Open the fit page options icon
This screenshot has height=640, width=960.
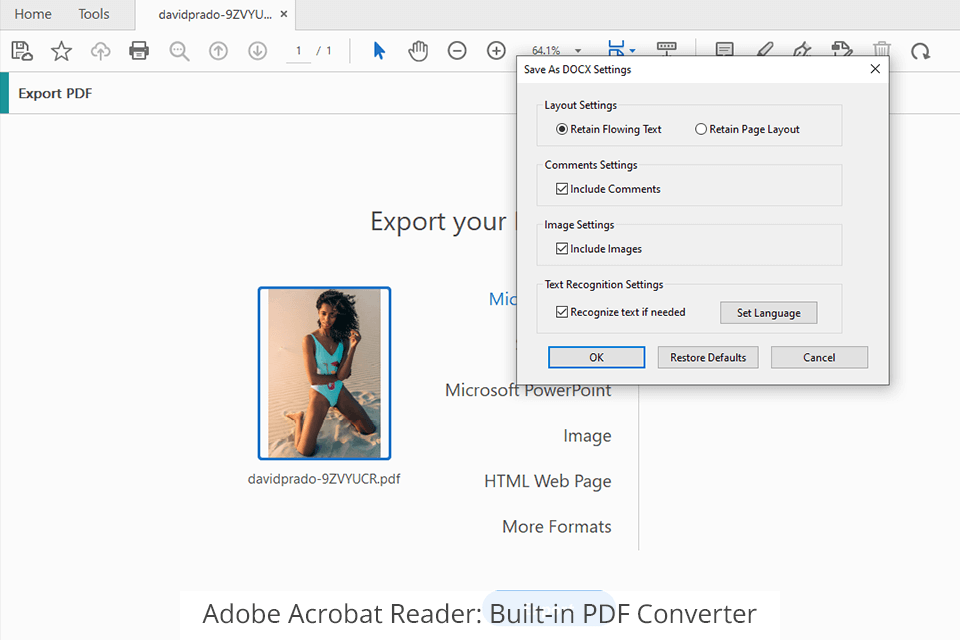point(620,48)
